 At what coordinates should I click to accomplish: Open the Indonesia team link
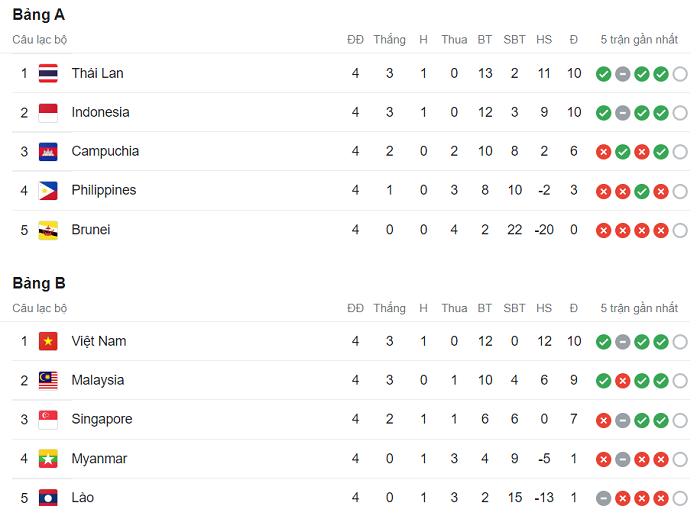(x=100, y=112)
